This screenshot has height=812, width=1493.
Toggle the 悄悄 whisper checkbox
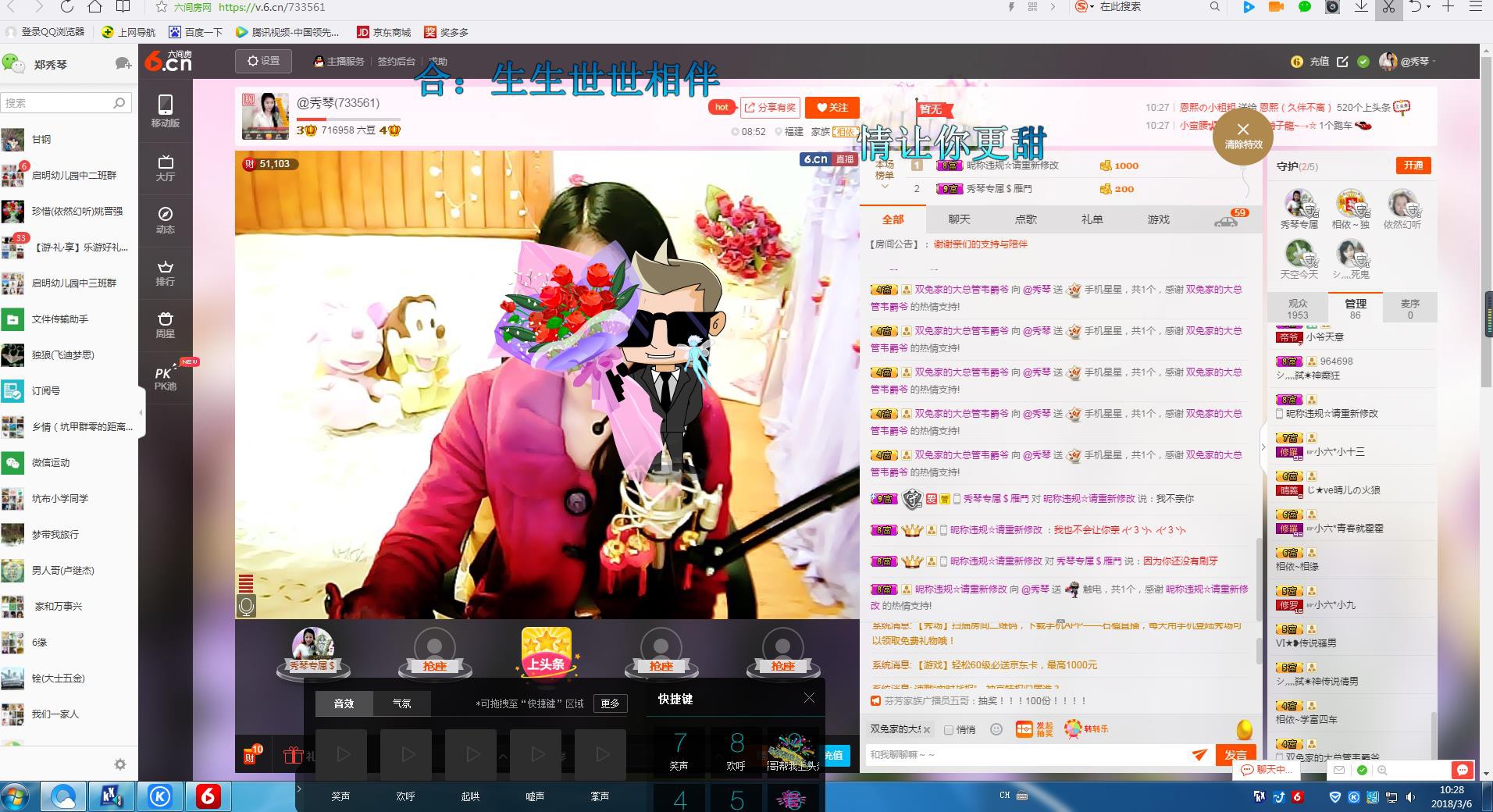point(948,730)
